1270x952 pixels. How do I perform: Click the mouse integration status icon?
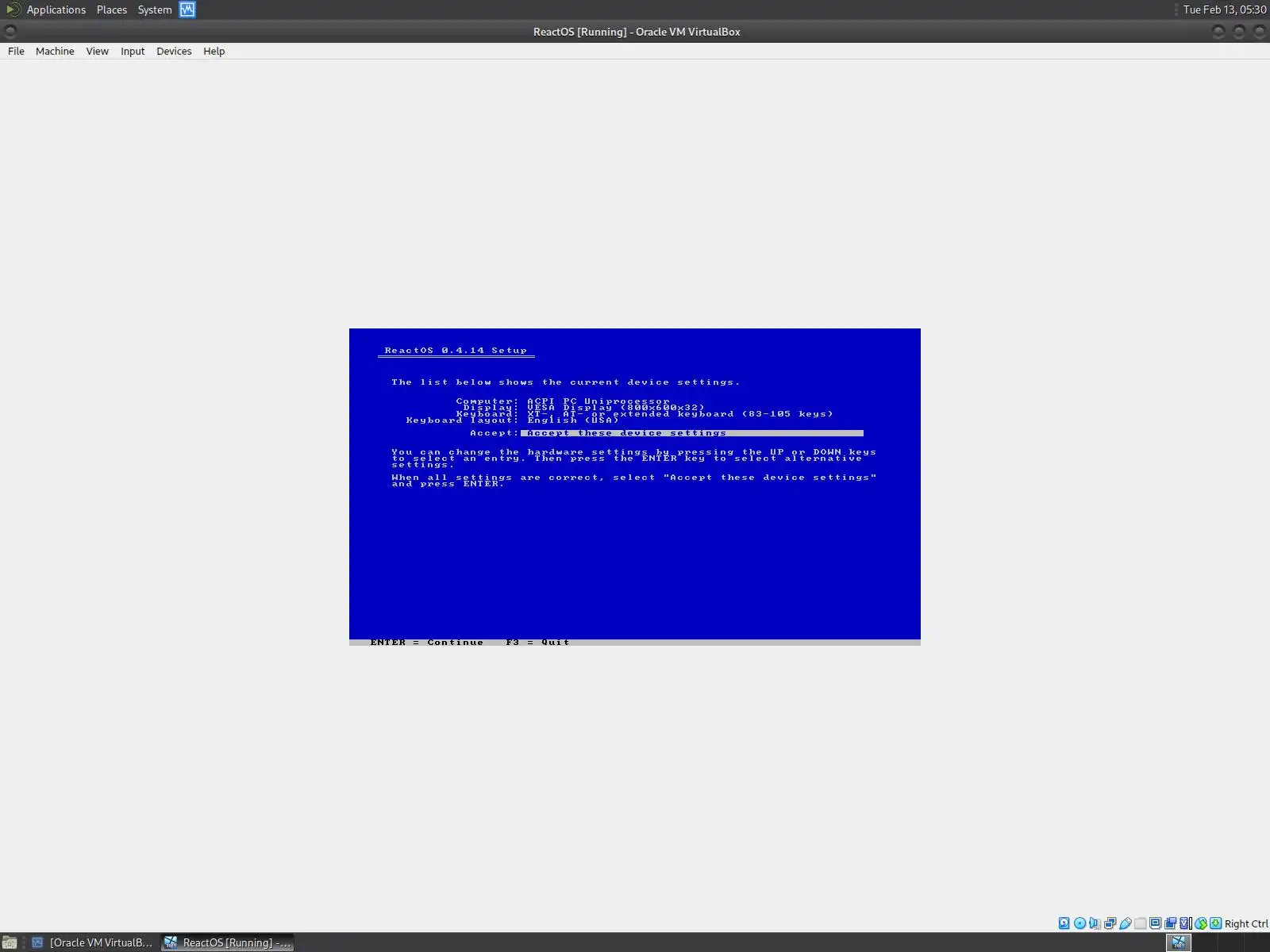(x=1200, y=923)
